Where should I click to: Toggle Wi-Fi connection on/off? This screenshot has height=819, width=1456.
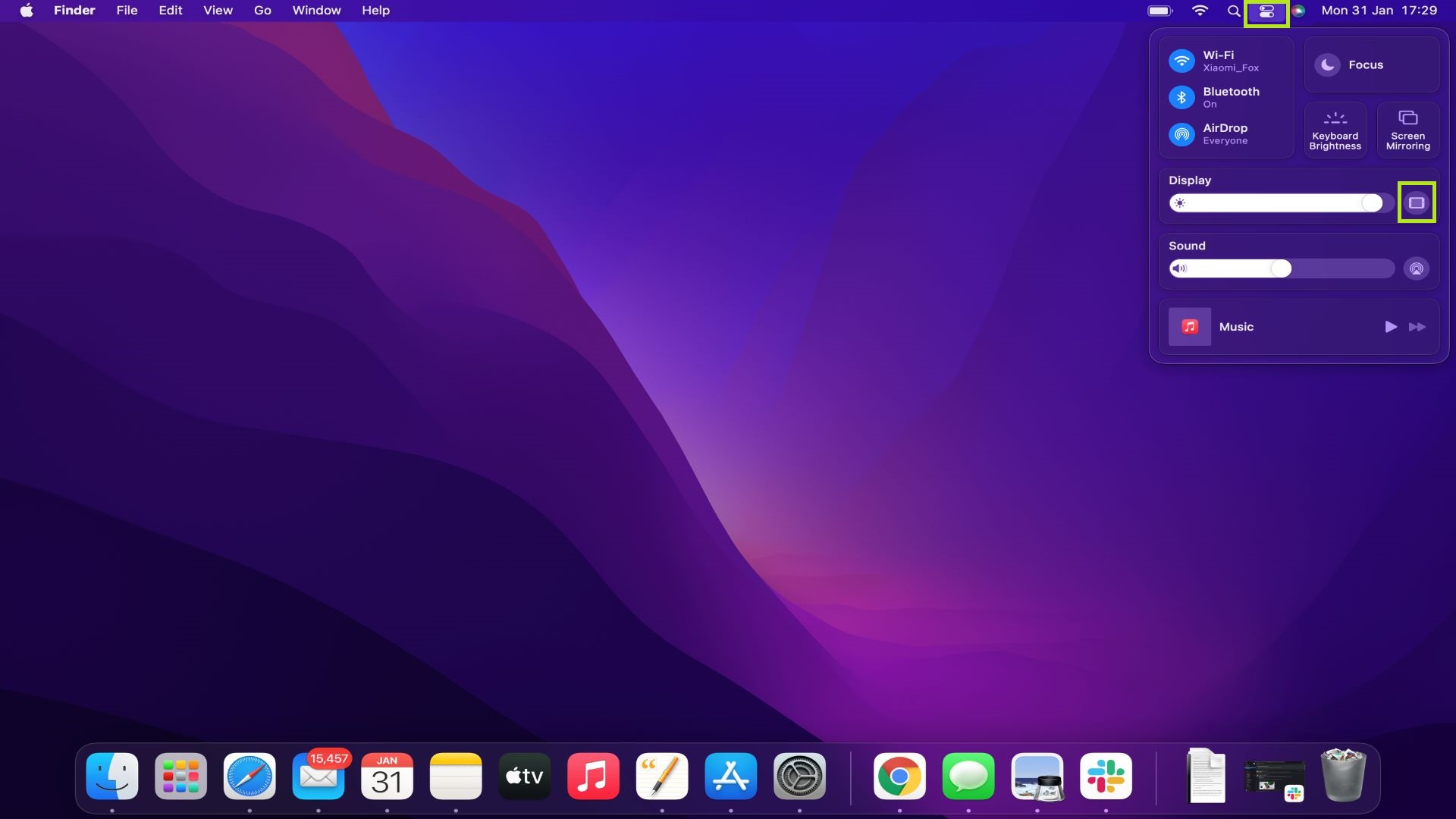point(1182,60)
